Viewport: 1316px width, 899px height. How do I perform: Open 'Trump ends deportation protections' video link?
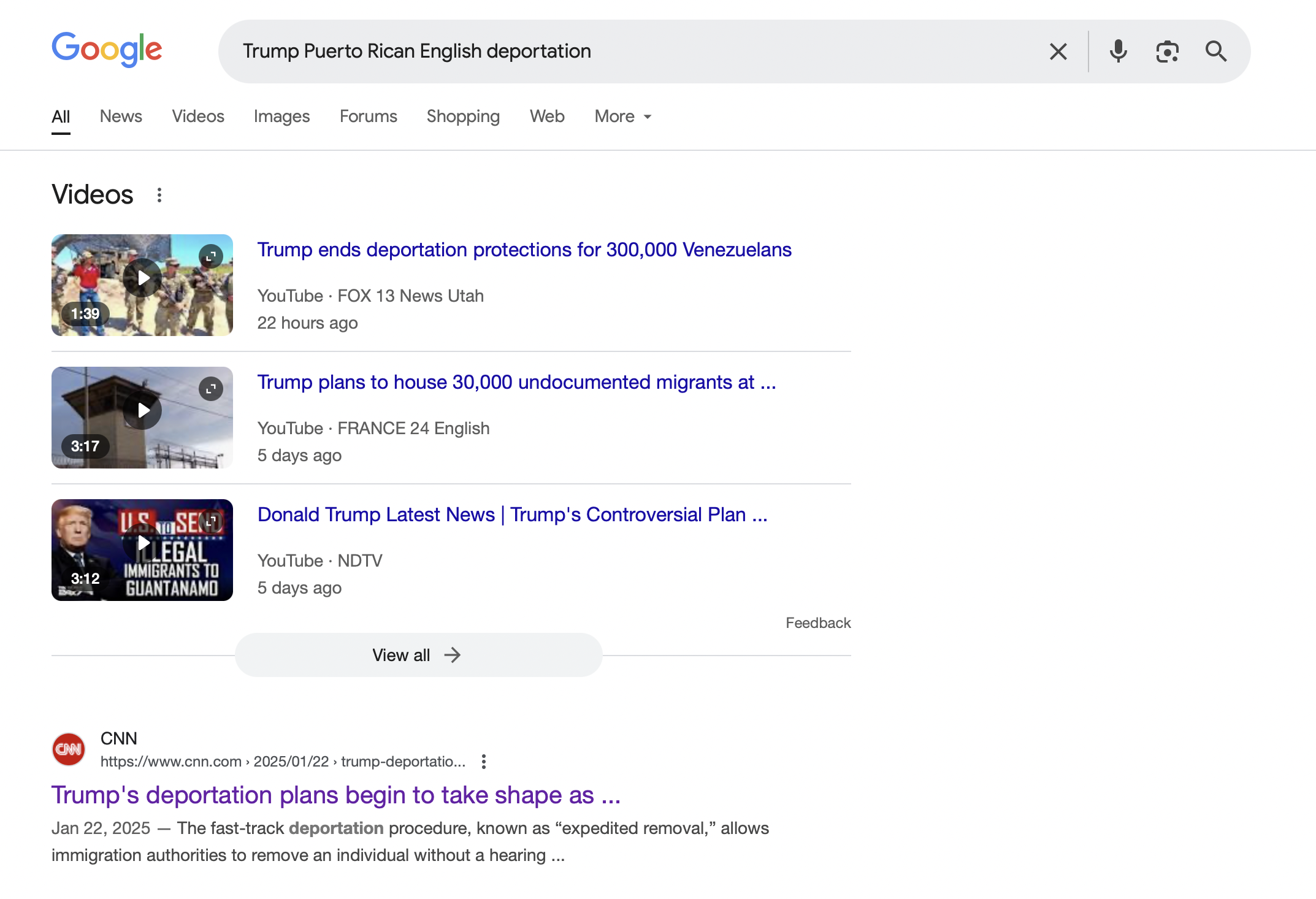pos(524,250)
